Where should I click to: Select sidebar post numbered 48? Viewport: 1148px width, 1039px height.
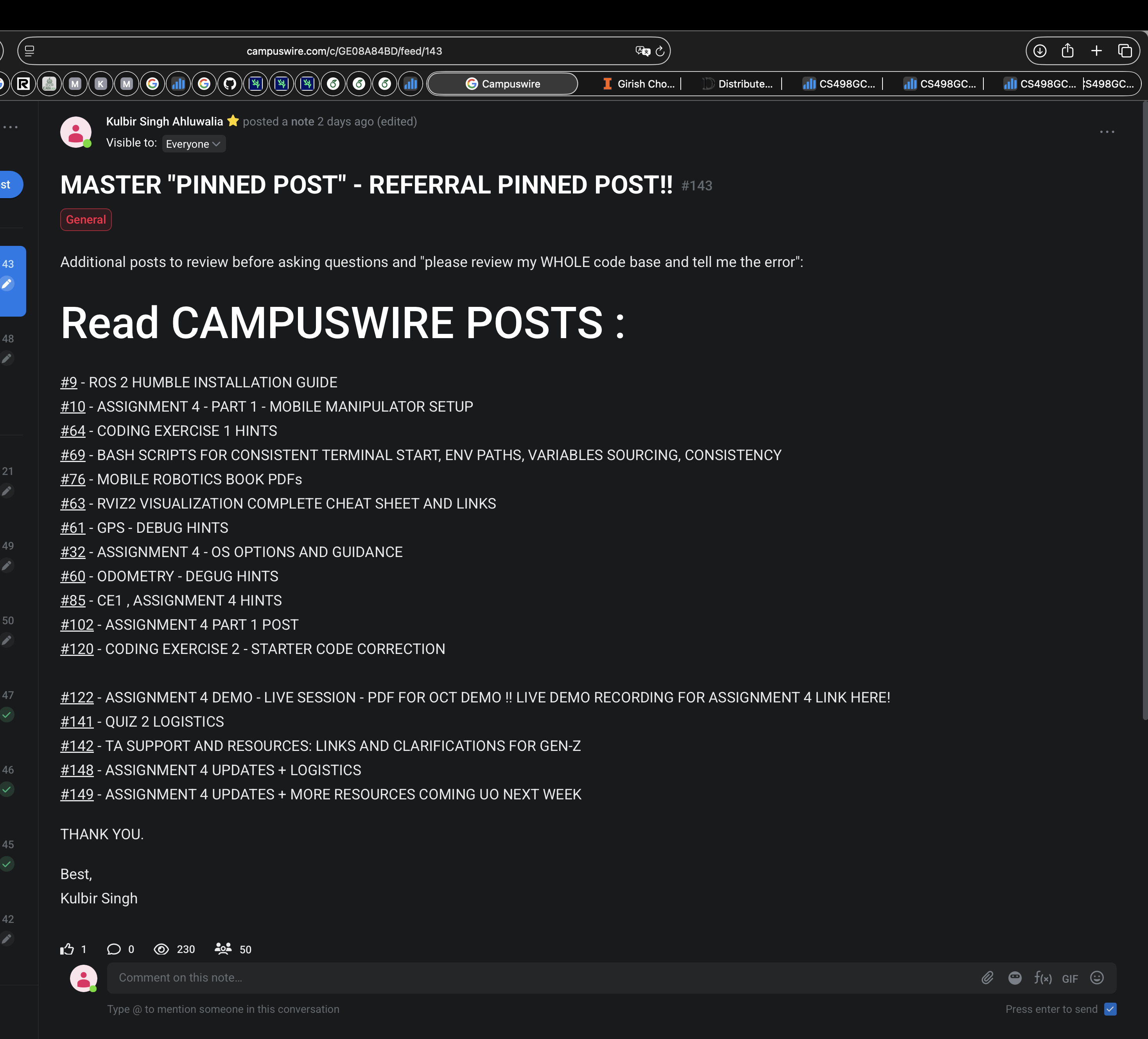click(8, 348)
